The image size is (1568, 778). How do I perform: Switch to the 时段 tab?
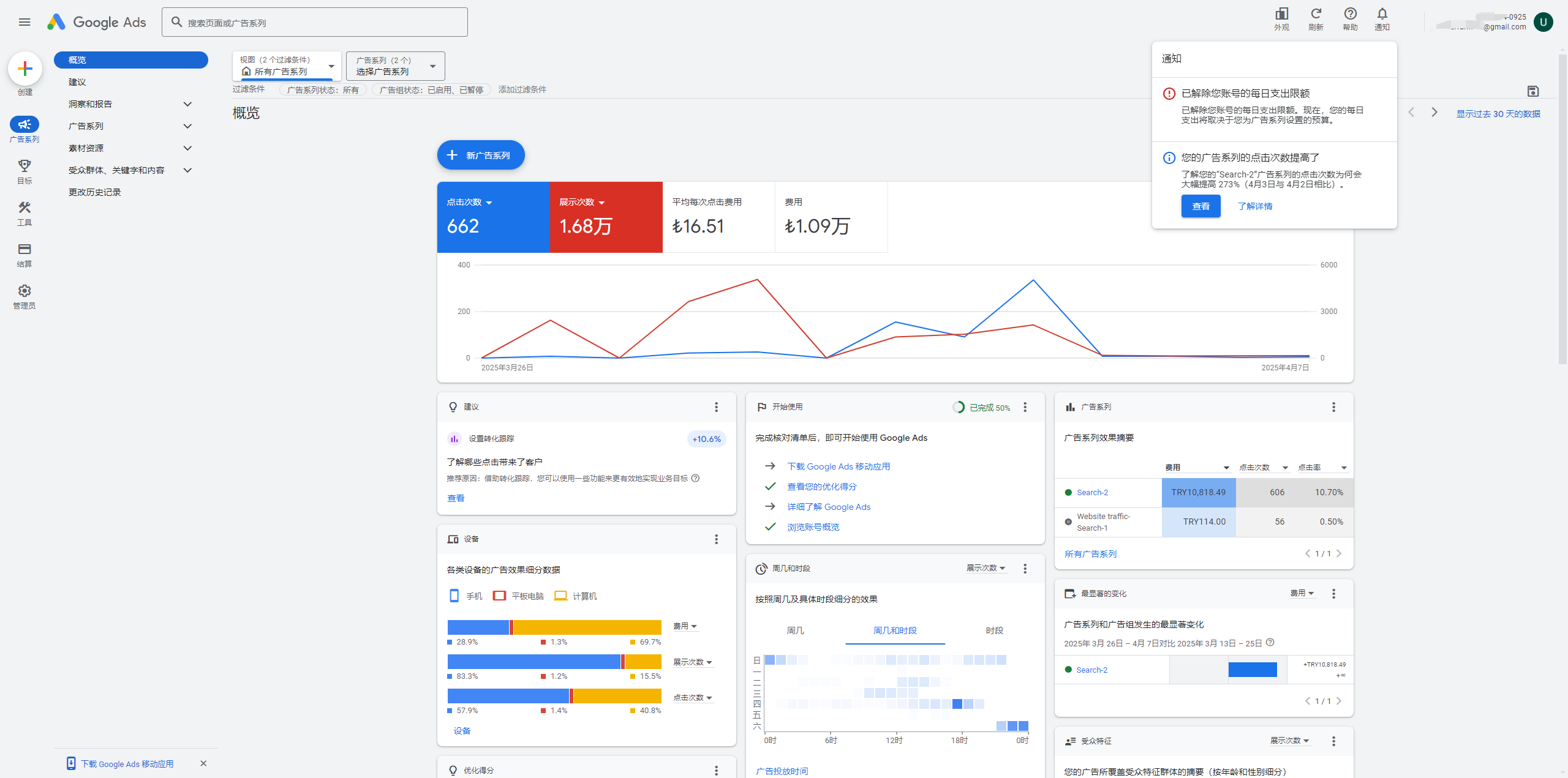995,630
